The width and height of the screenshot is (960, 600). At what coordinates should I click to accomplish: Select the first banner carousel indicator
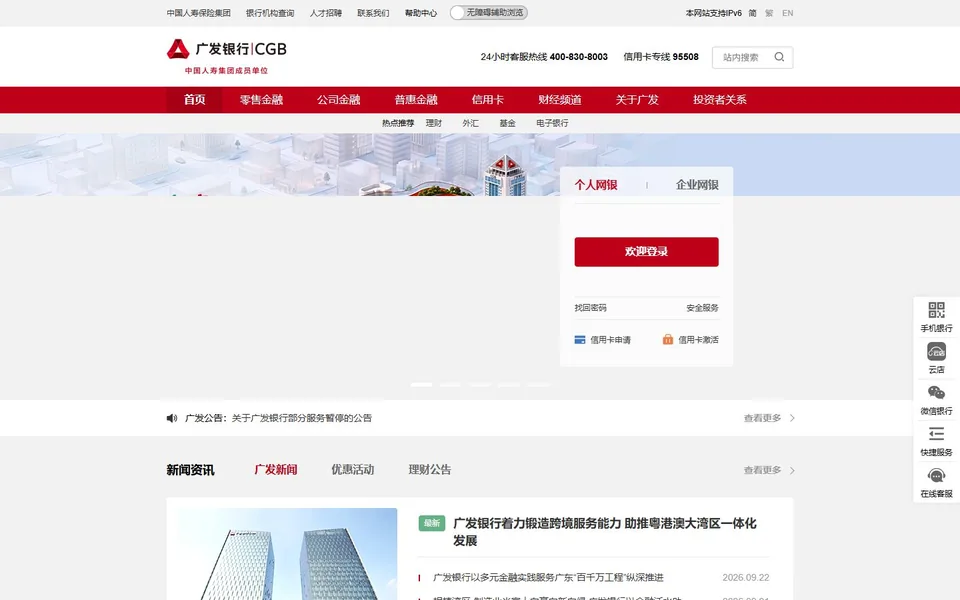pos(421,384)
